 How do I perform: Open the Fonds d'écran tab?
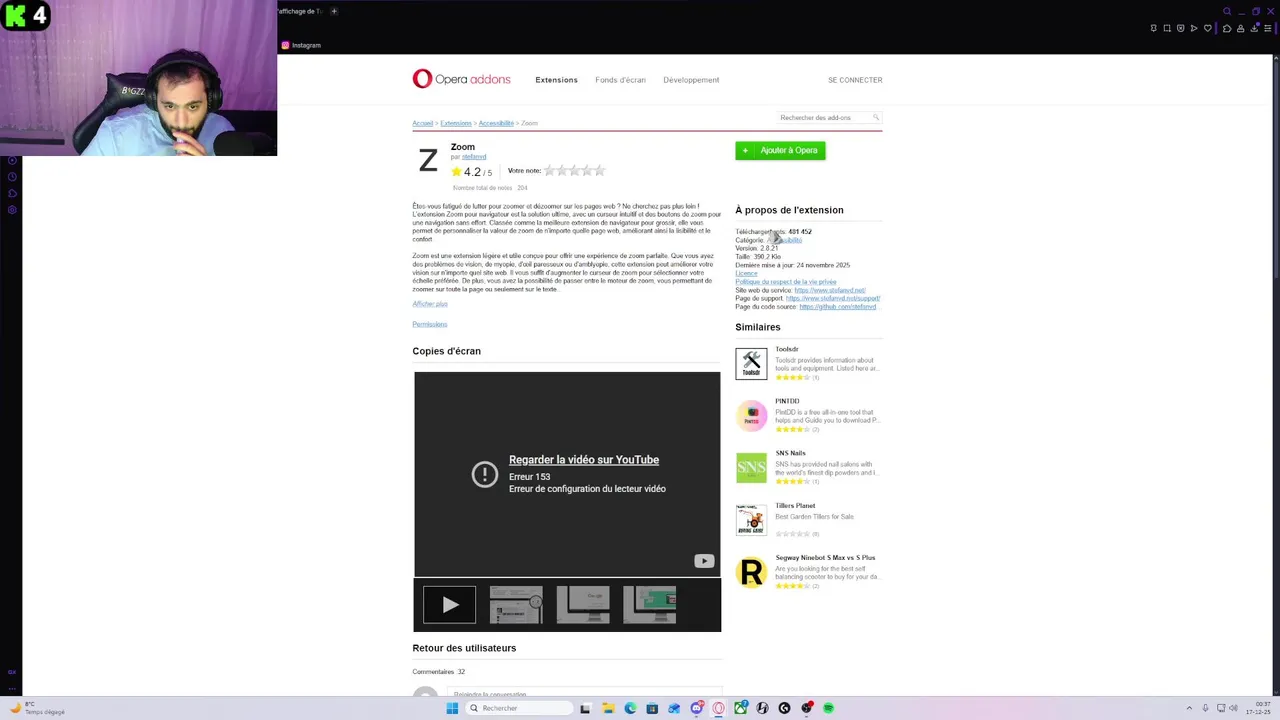pyautogui.click(x=620, y=80)
